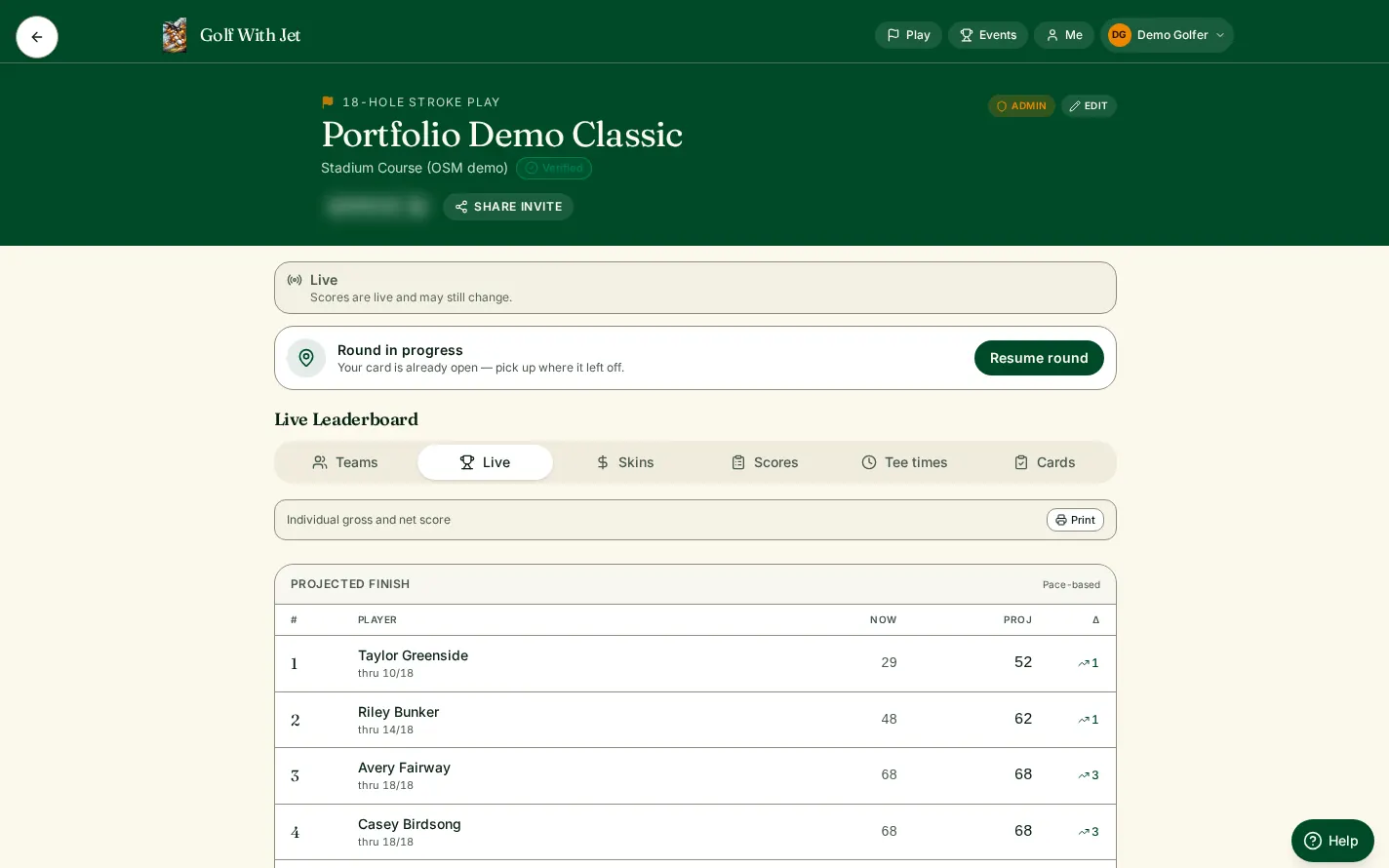Screen dimensions: 1389x868
Task: Select the Live tab
Action: tap(485, 462)
